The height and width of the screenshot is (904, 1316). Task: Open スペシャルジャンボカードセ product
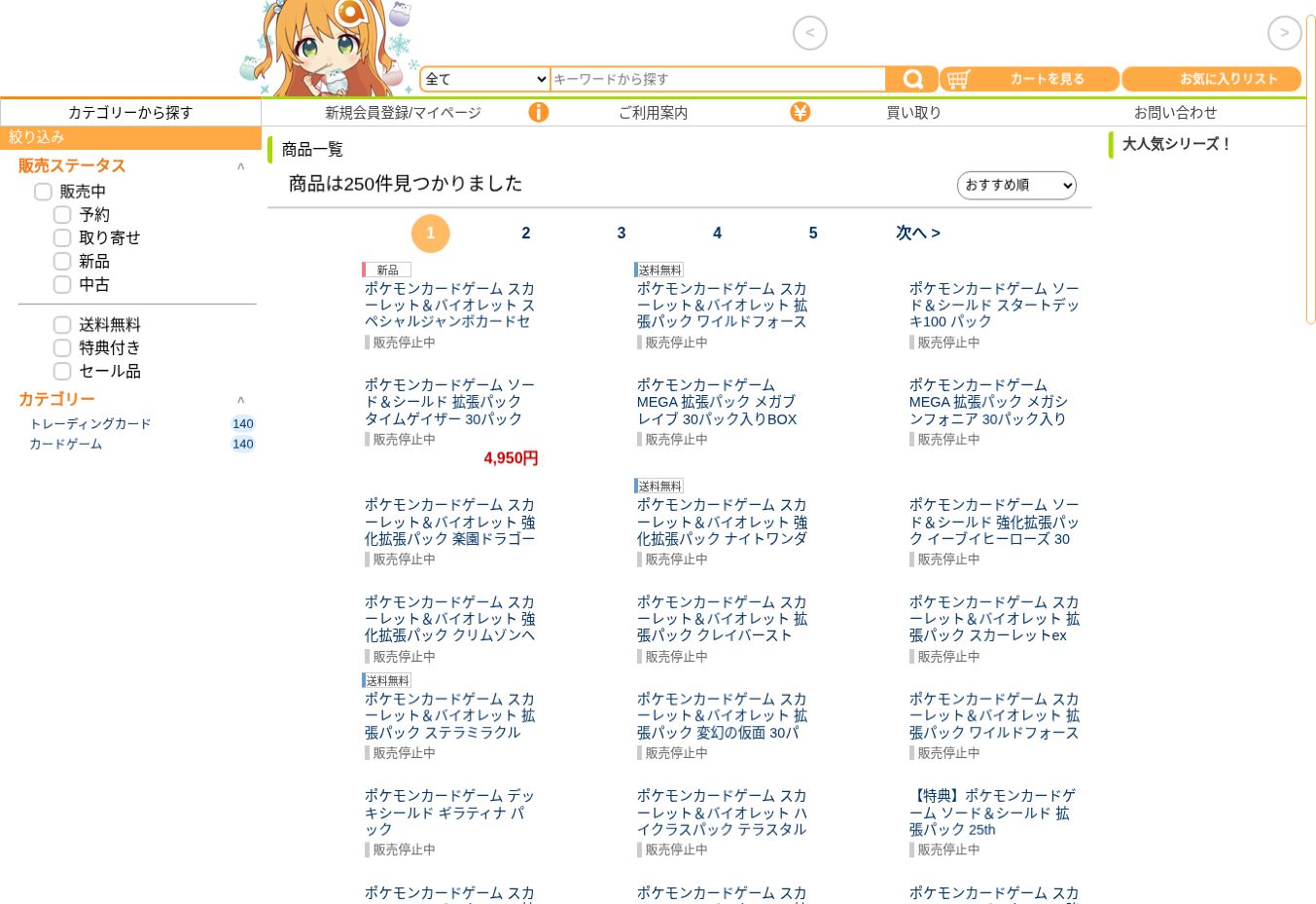click(450, 306)
